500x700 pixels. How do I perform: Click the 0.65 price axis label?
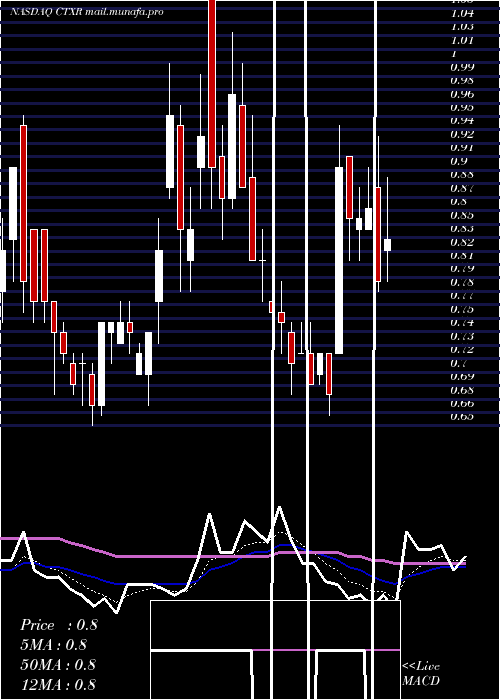click(462, 417)
